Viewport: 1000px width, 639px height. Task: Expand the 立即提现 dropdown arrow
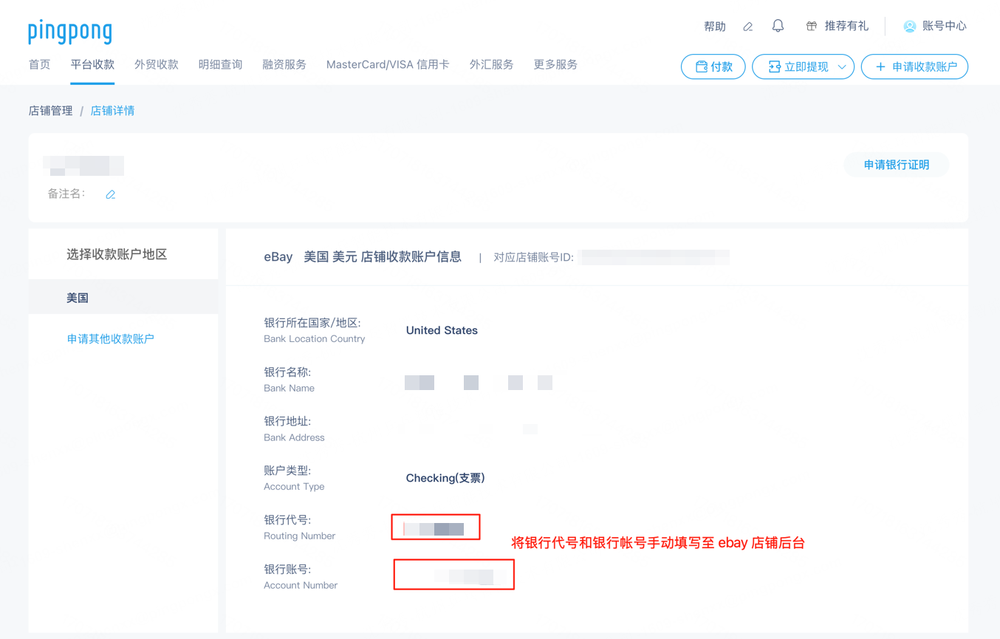pyautogui.click(x=842, y=67)
